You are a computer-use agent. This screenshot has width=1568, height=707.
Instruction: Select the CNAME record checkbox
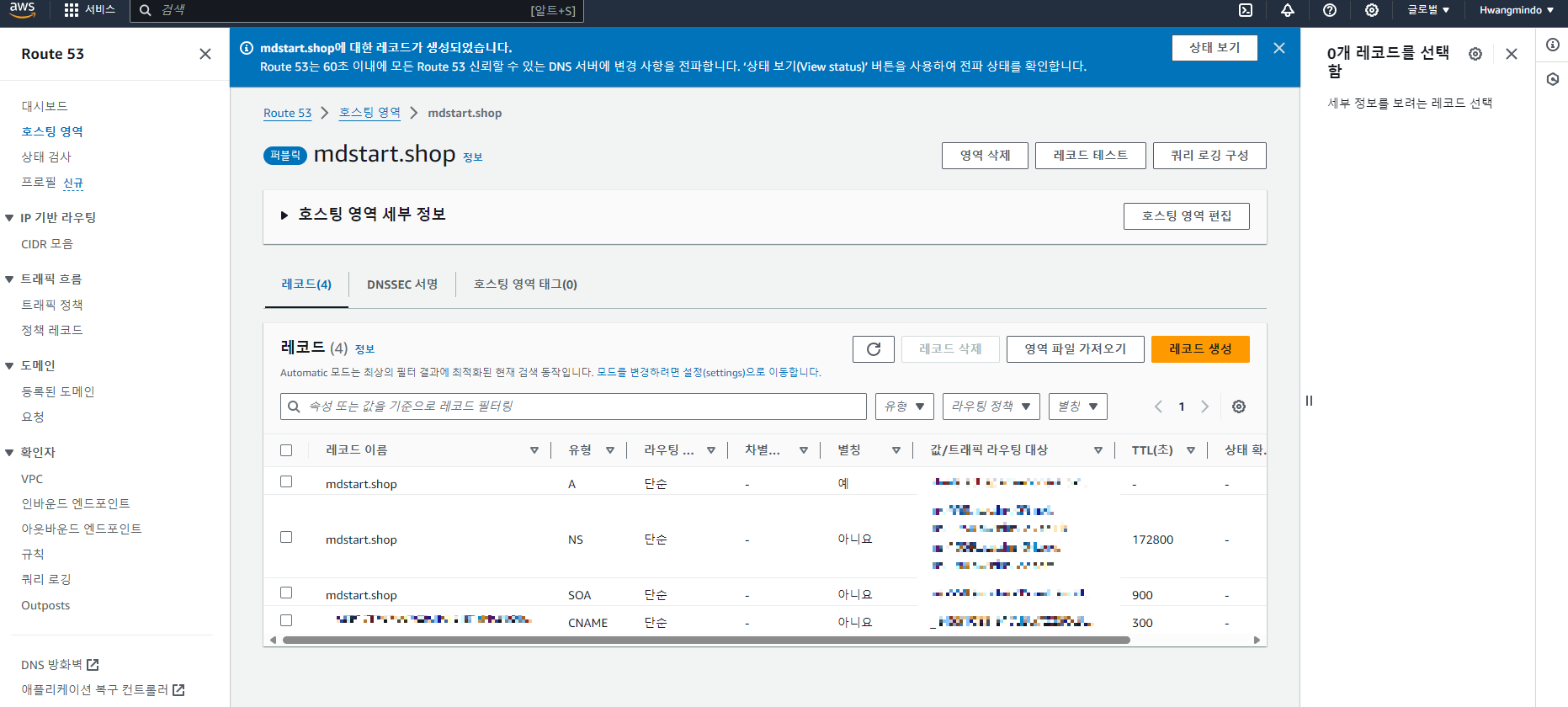click(x=286, y=620)
